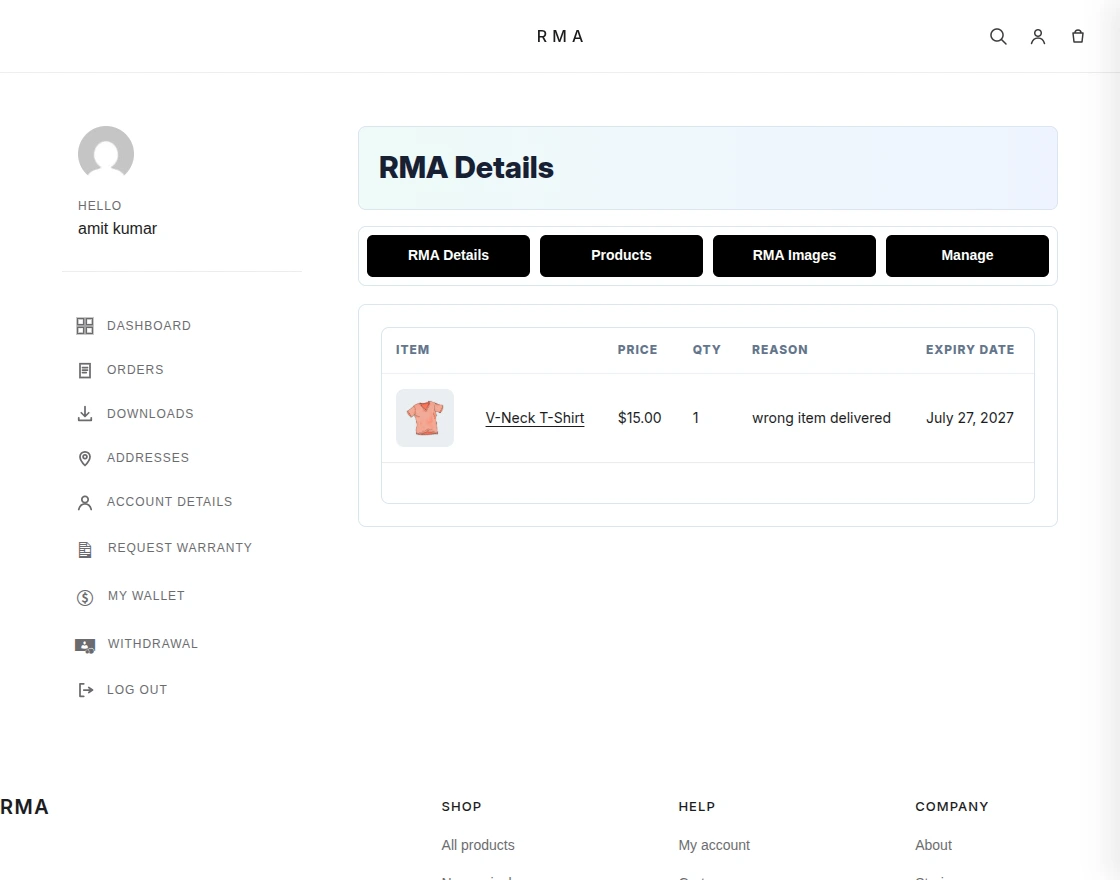The height and width of the screenshot is (880, 1120).
Task: Open Withdrawal in sidebar
Action: (153, 644)
